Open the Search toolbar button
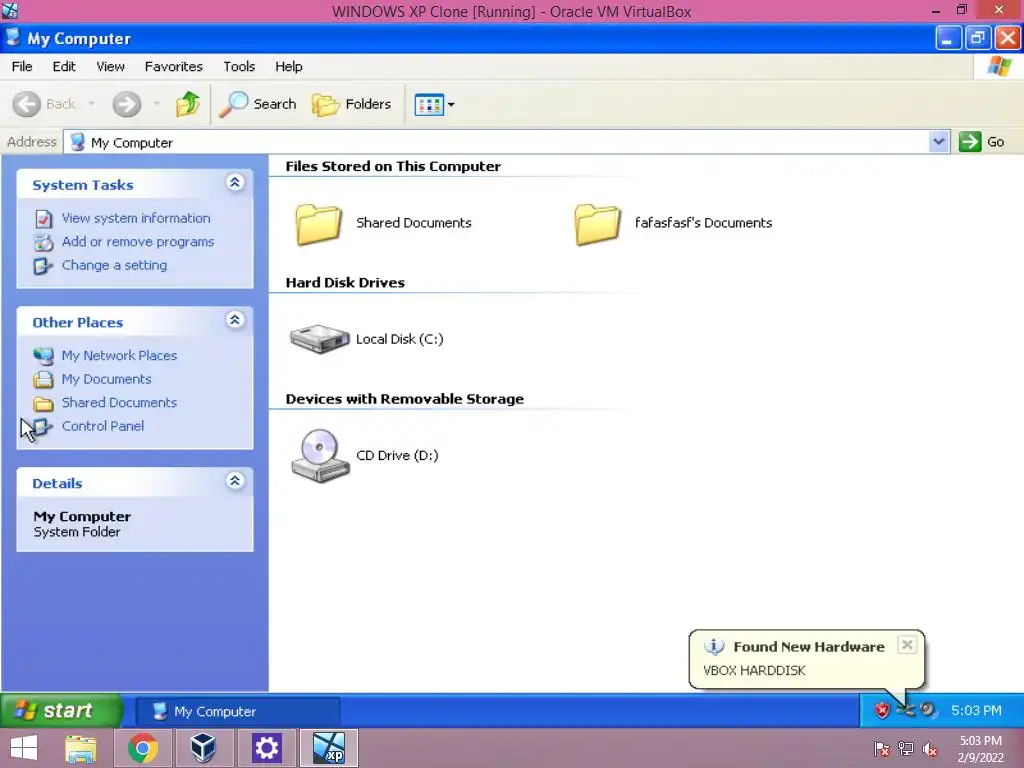The height and width of the screenshot is (768, 1024). (257, 104)
